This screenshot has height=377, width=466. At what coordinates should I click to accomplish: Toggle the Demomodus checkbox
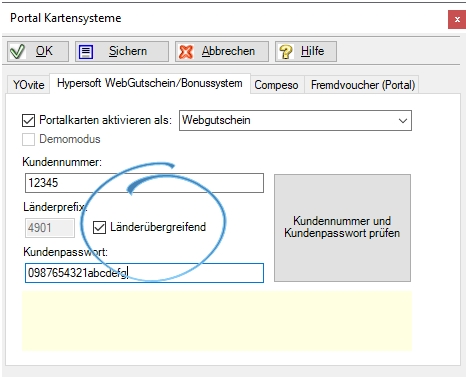point(28,139)
